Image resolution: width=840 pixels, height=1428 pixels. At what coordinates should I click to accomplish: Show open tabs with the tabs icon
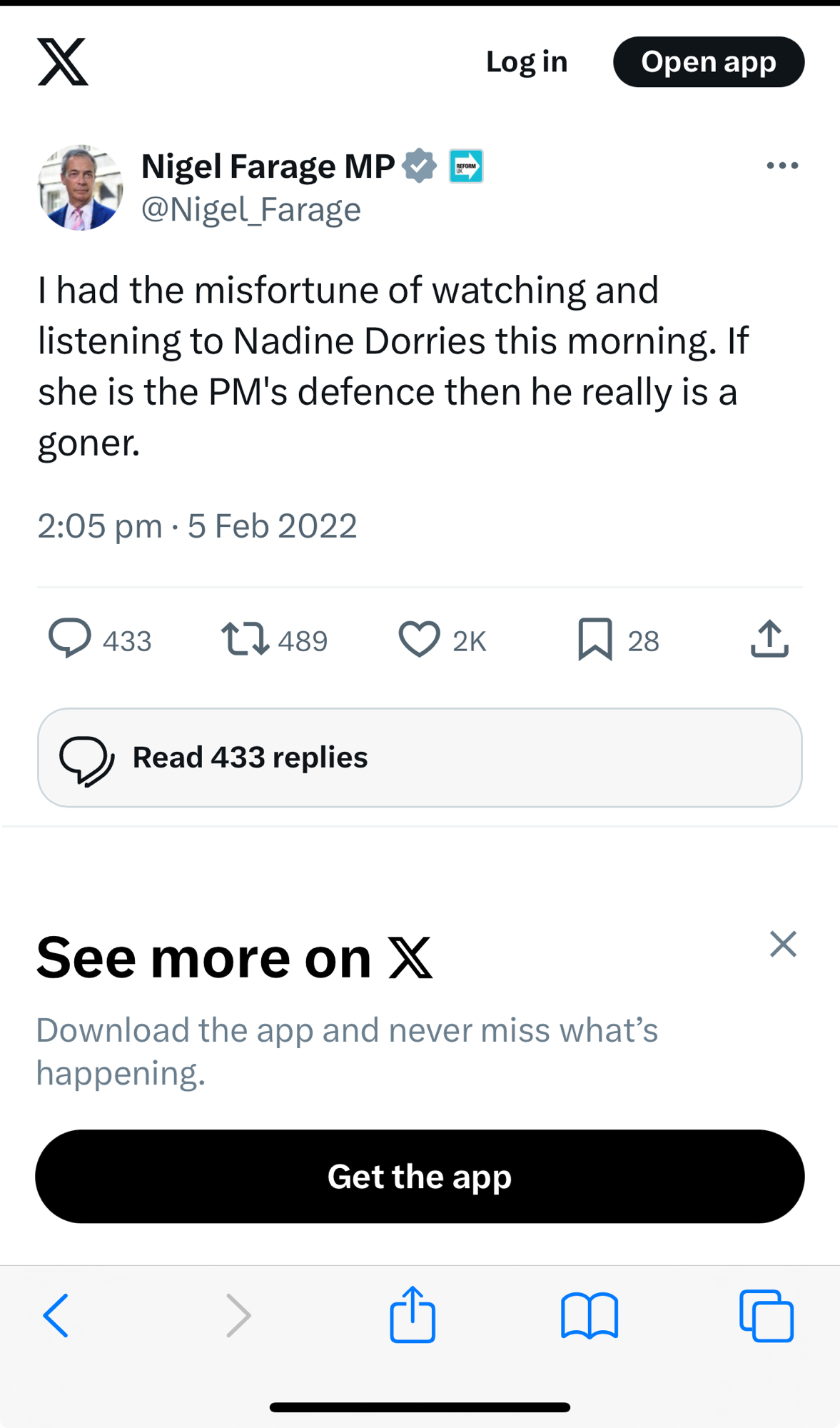[766, 1315]
